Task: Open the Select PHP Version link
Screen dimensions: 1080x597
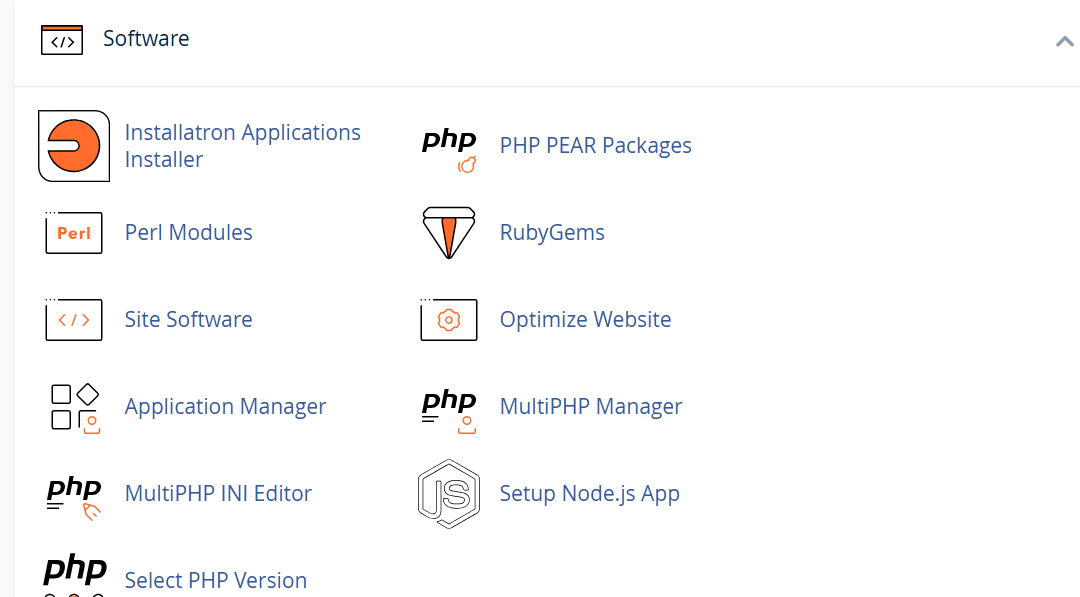Action: 216,580
